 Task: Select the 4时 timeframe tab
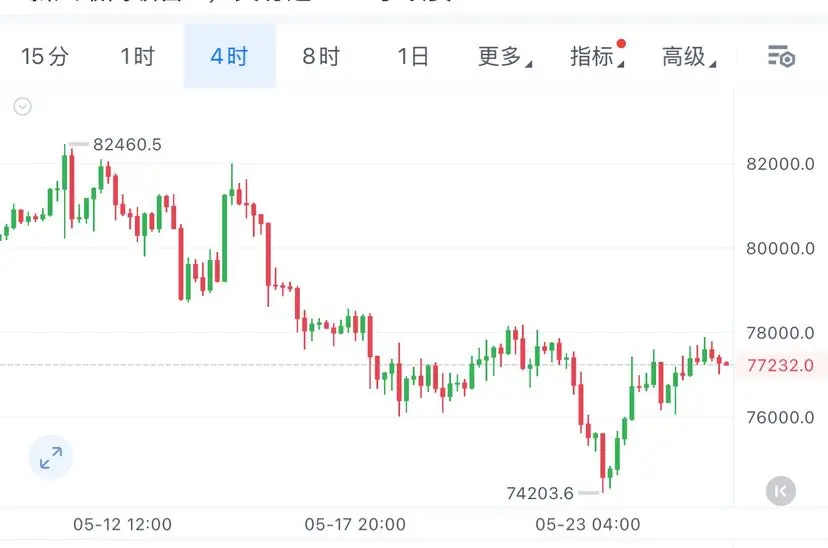point(230,56)
